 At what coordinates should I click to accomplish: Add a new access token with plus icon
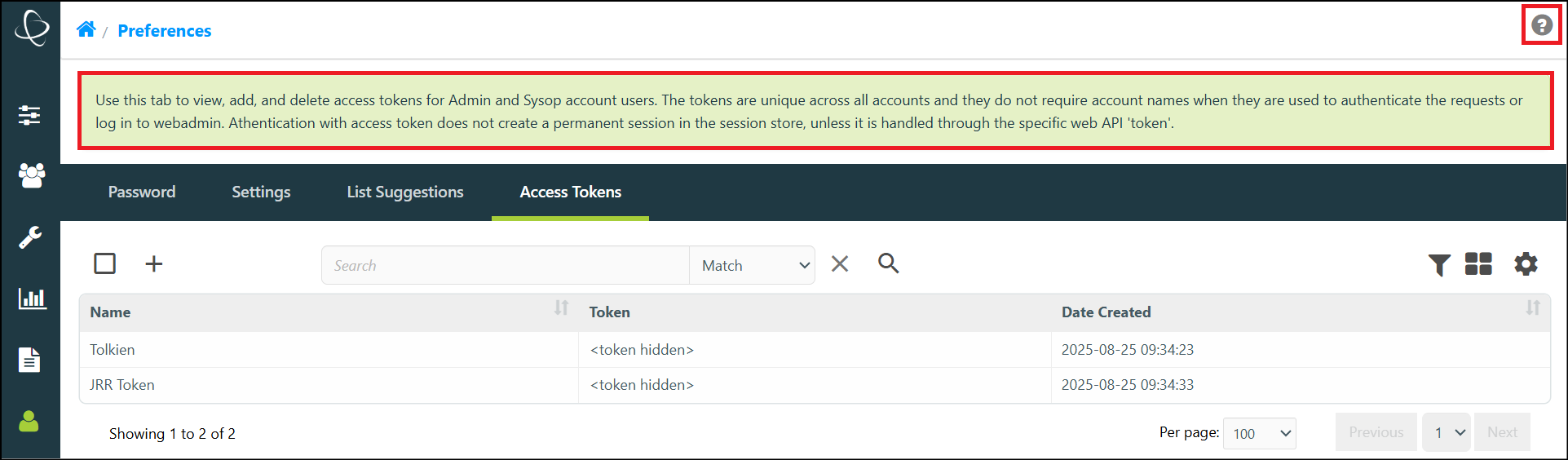click(x=154, y=263)
